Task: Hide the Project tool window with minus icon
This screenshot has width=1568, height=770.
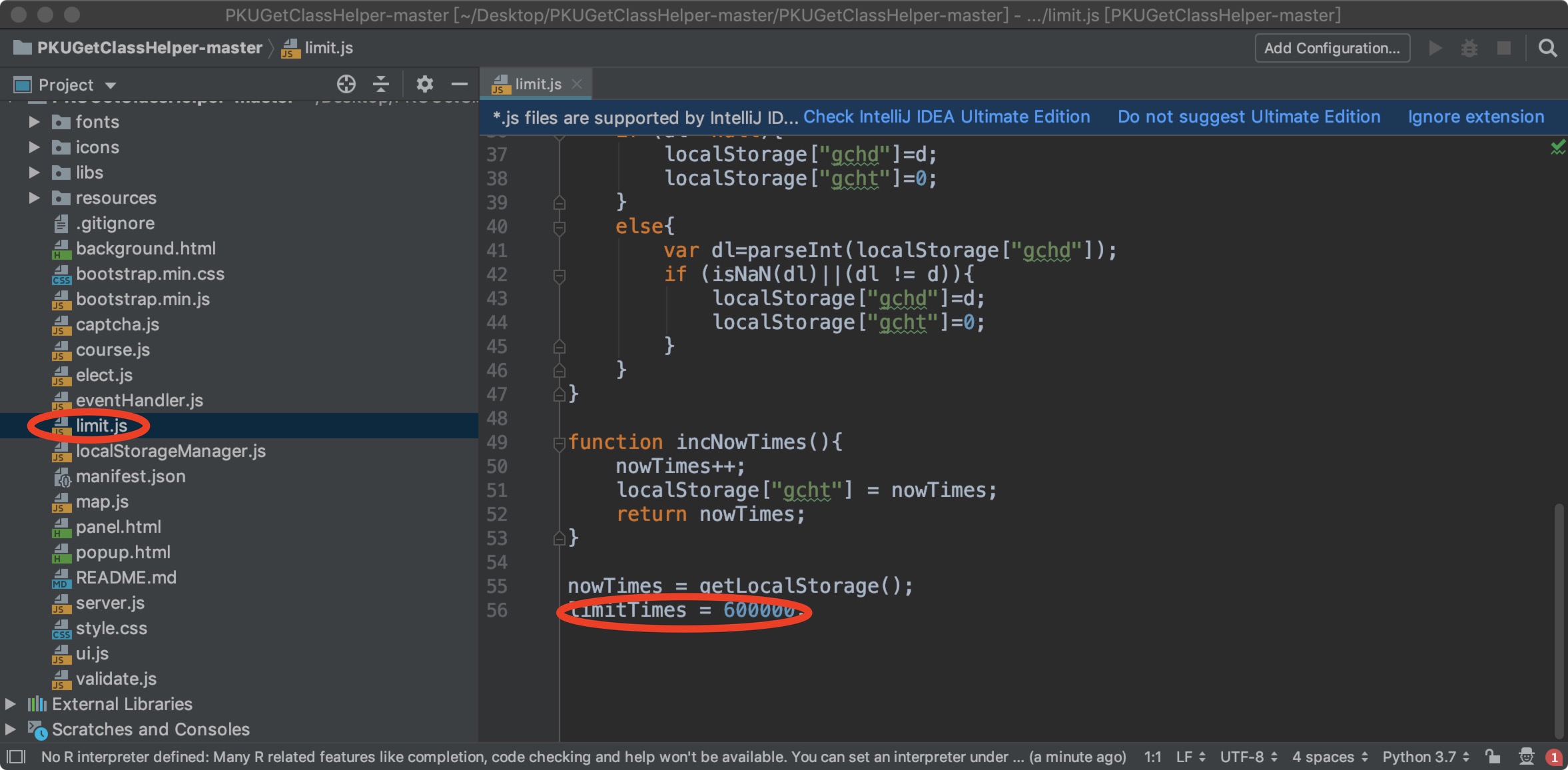Action: (459, 84)
